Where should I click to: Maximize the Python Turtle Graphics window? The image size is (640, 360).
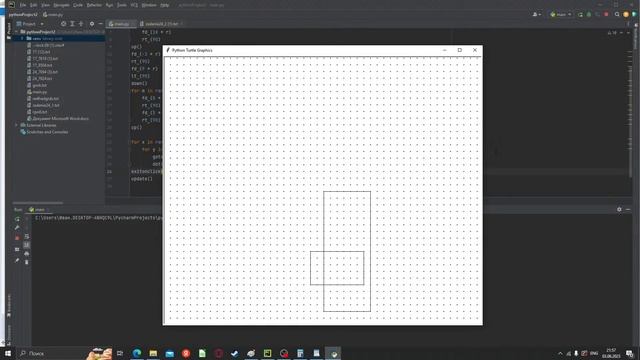click(x=460, y=50)
